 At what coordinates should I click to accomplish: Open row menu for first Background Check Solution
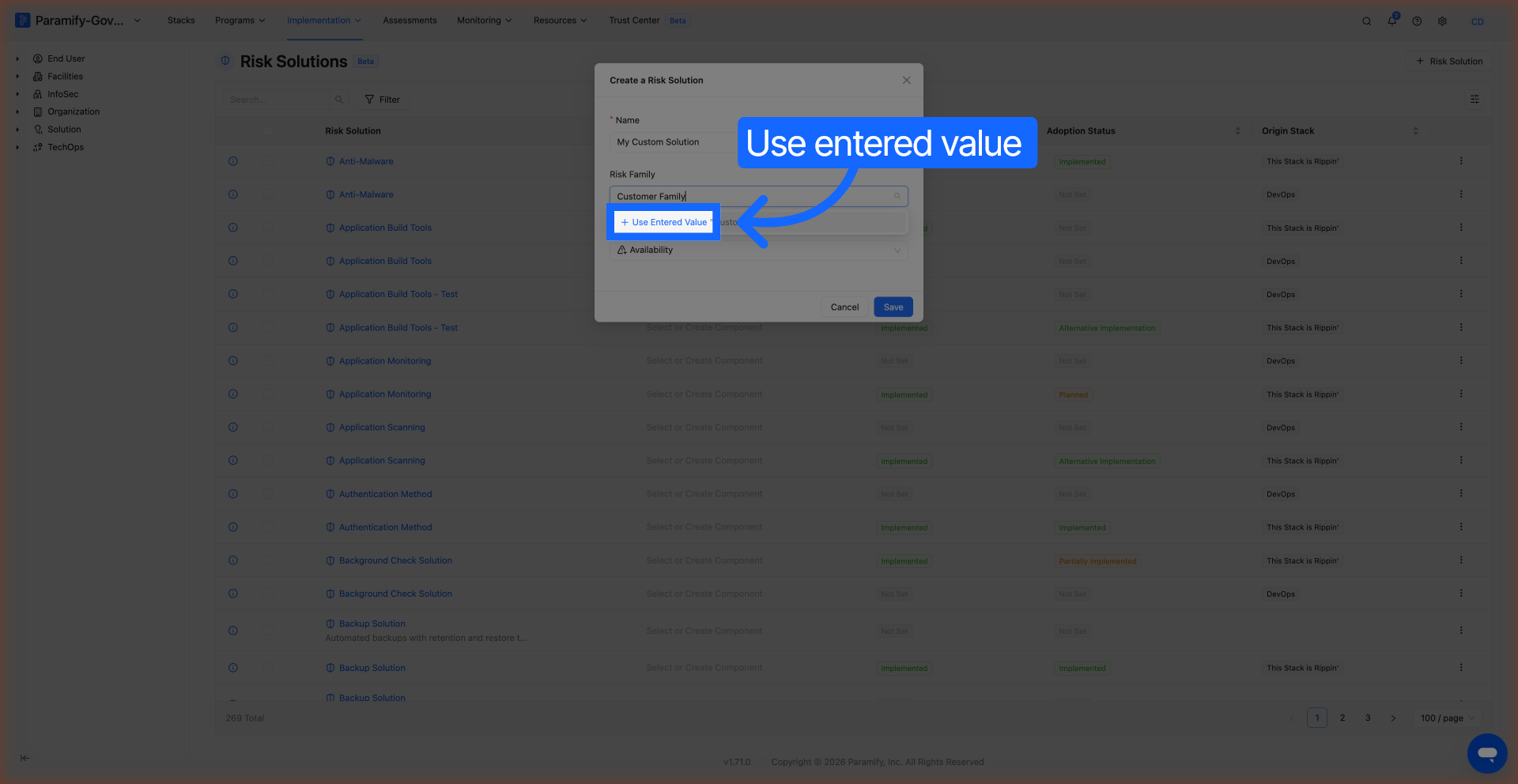coord(1461,560)
